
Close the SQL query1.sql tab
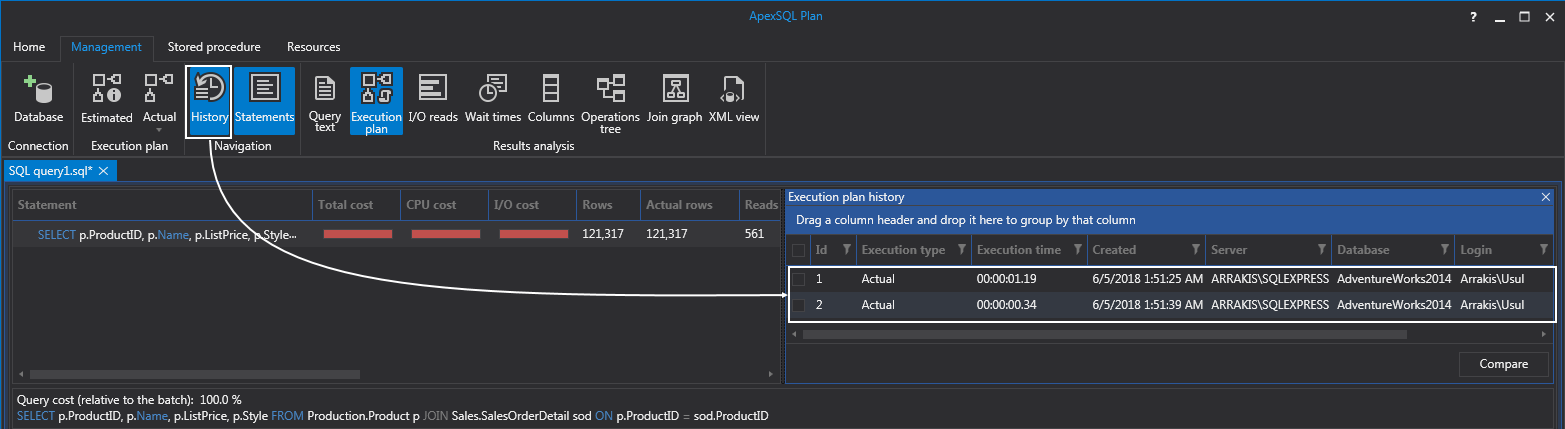click(x=104, y=171)
